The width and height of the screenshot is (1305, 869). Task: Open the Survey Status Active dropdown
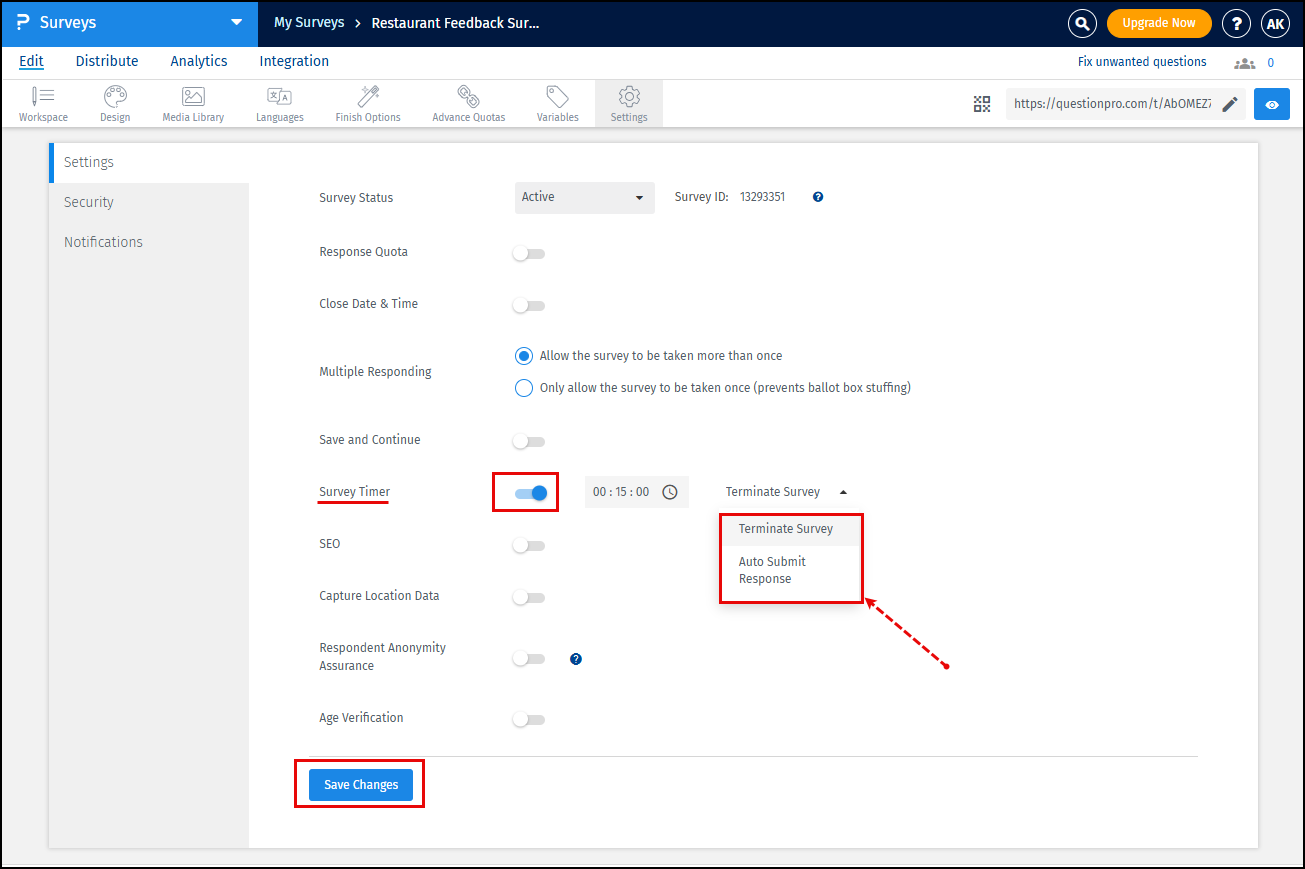(584, 198)
